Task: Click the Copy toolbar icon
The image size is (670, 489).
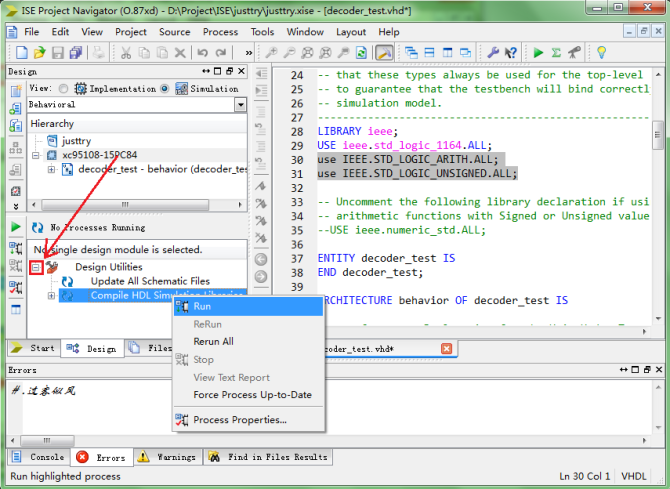Action: click(144, 53)
